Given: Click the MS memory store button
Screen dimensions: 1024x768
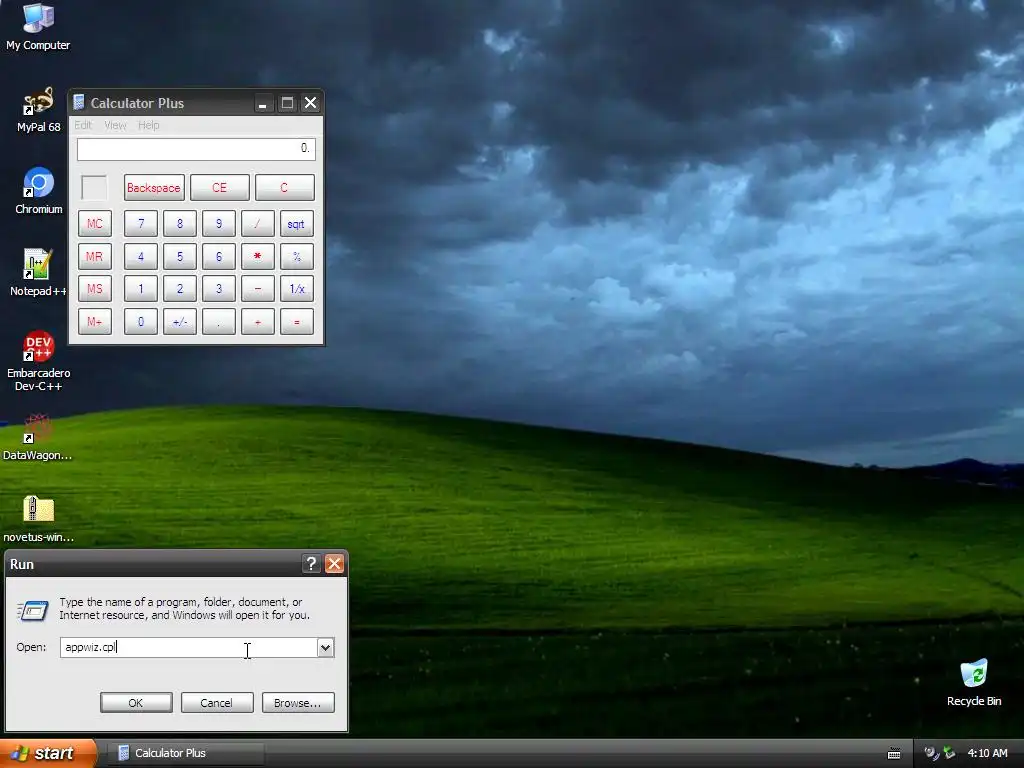Looking at the screenshot, I should 95,289.
